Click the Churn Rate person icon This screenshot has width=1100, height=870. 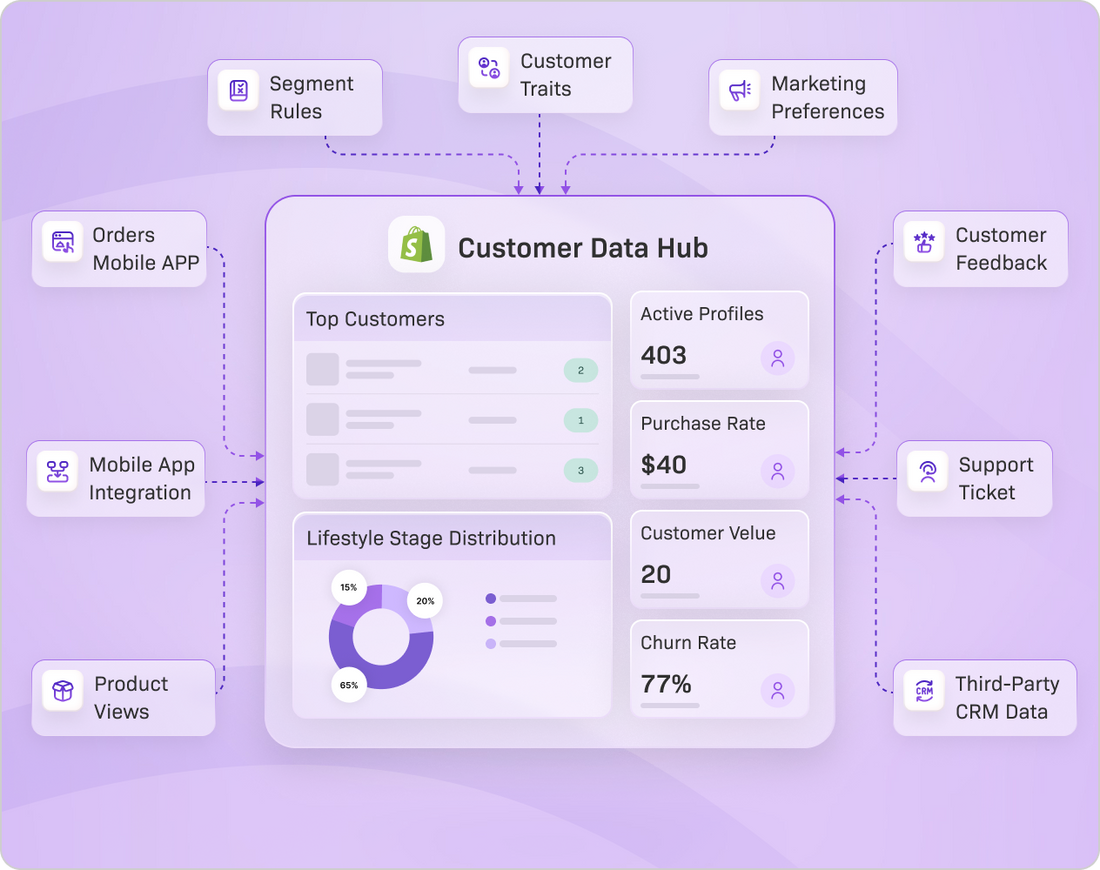tap(777, 690)
